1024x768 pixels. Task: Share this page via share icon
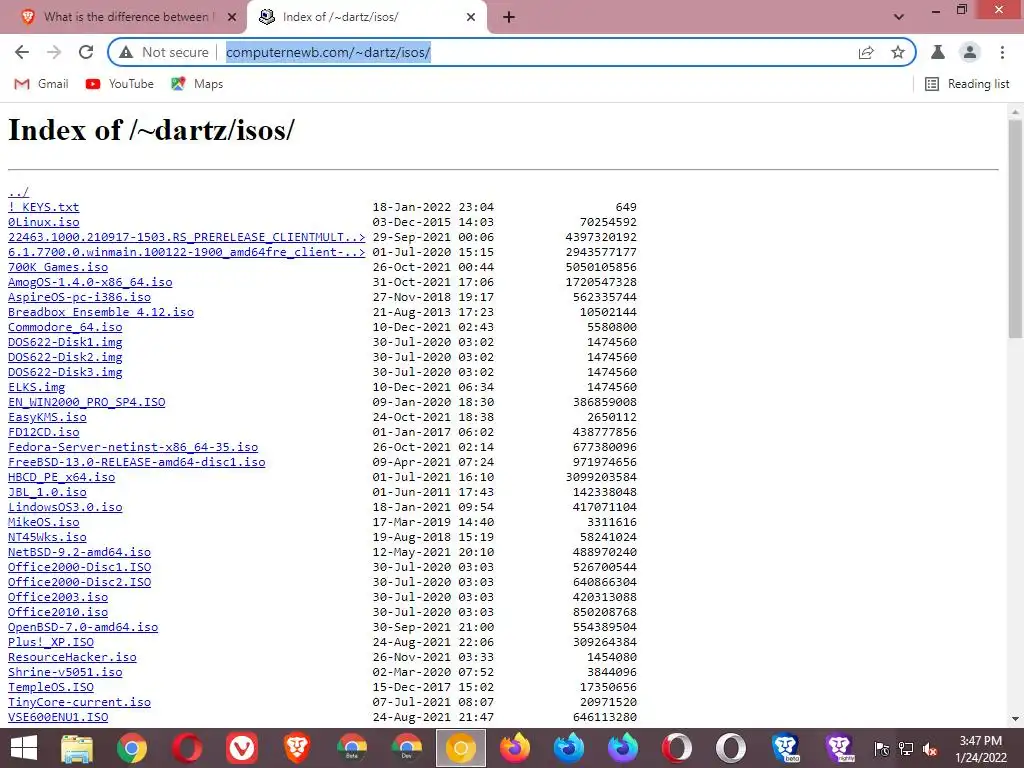click(866, 52)
